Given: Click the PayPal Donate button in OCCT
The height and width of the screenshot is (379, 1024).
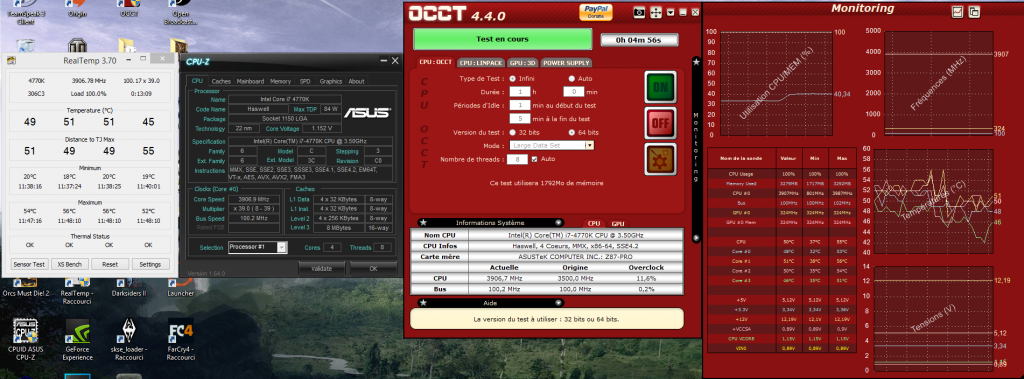Looking at the screenshot, I should pos(595,12).
